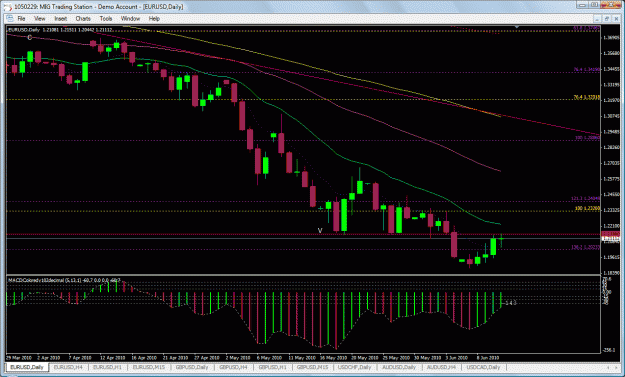Click the '2 May 2010' date on time axis

(238, 358)
